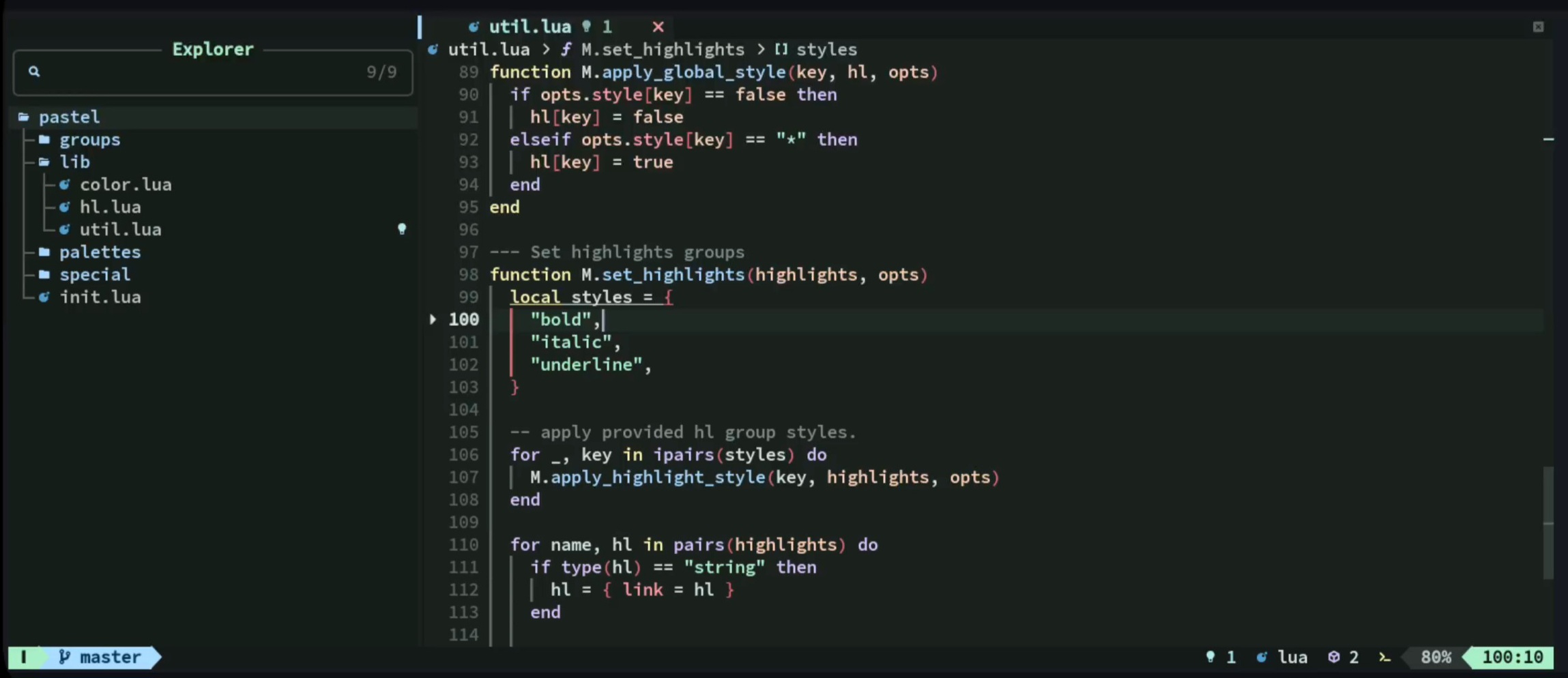1568x678 pixels.
Task: Place cursor on line 98 function M.set_highlights
Action: [709, 274]
